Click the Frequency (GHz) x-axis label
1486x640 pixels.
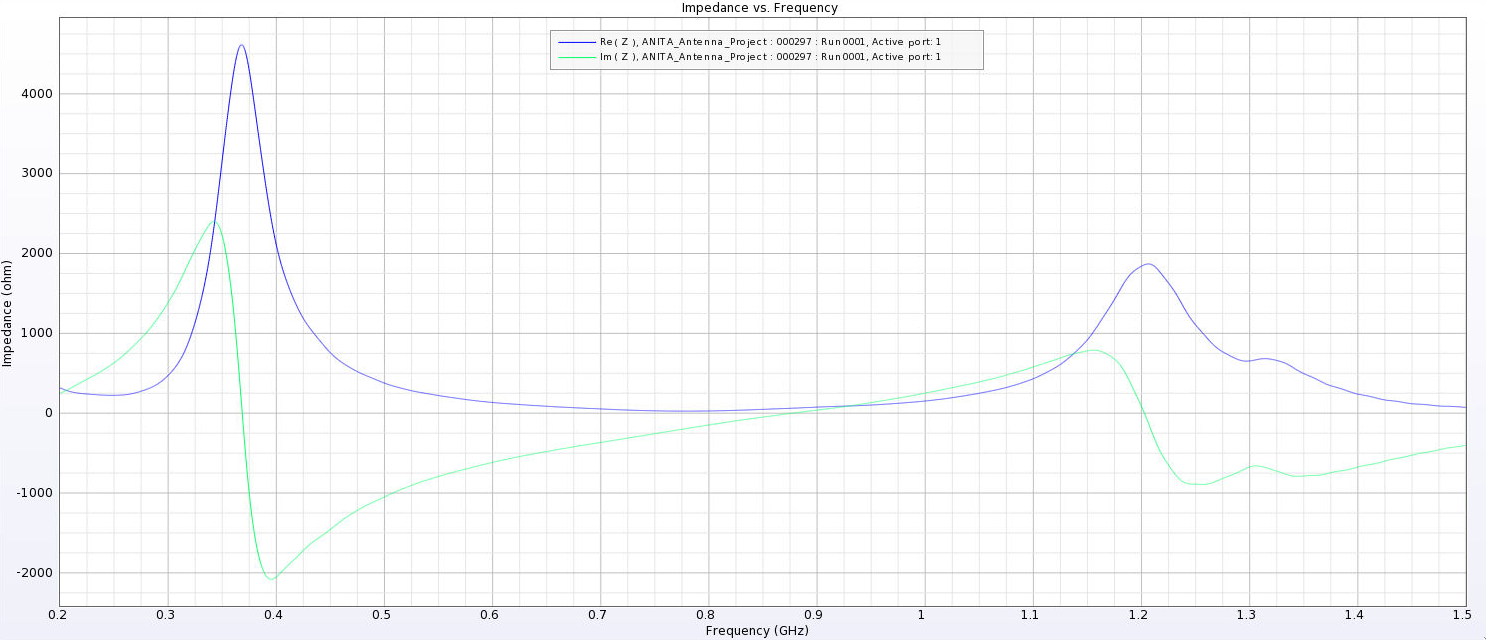coord(756,631)
